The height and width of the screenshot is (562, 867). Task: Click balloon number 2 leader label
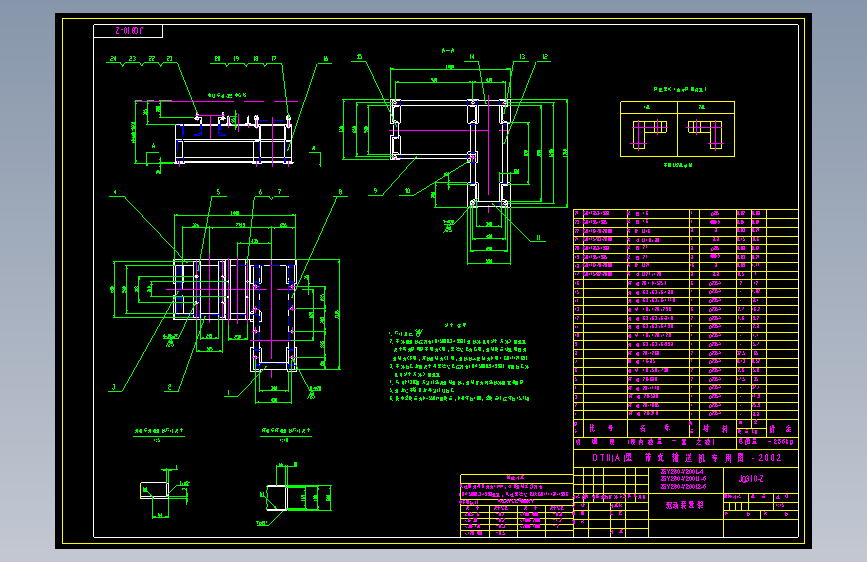tap(169, 387)
